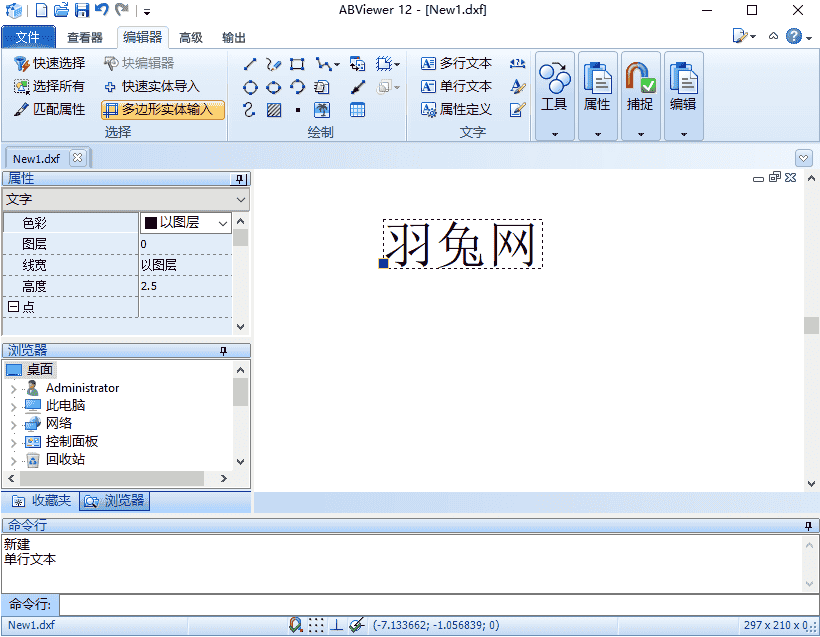
Task: Pick the Hatch fill tool
Action: 273,108
